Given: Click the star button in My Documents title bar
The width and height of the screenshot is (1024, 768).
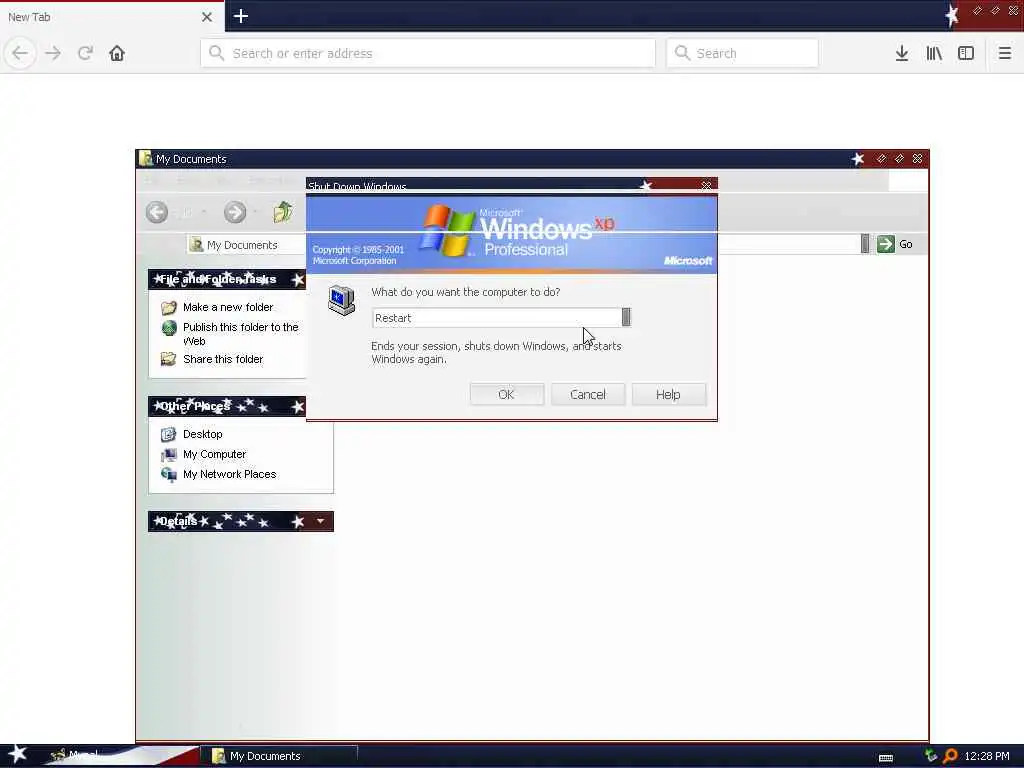Looking at the screenshot, I should click(858, 159).
